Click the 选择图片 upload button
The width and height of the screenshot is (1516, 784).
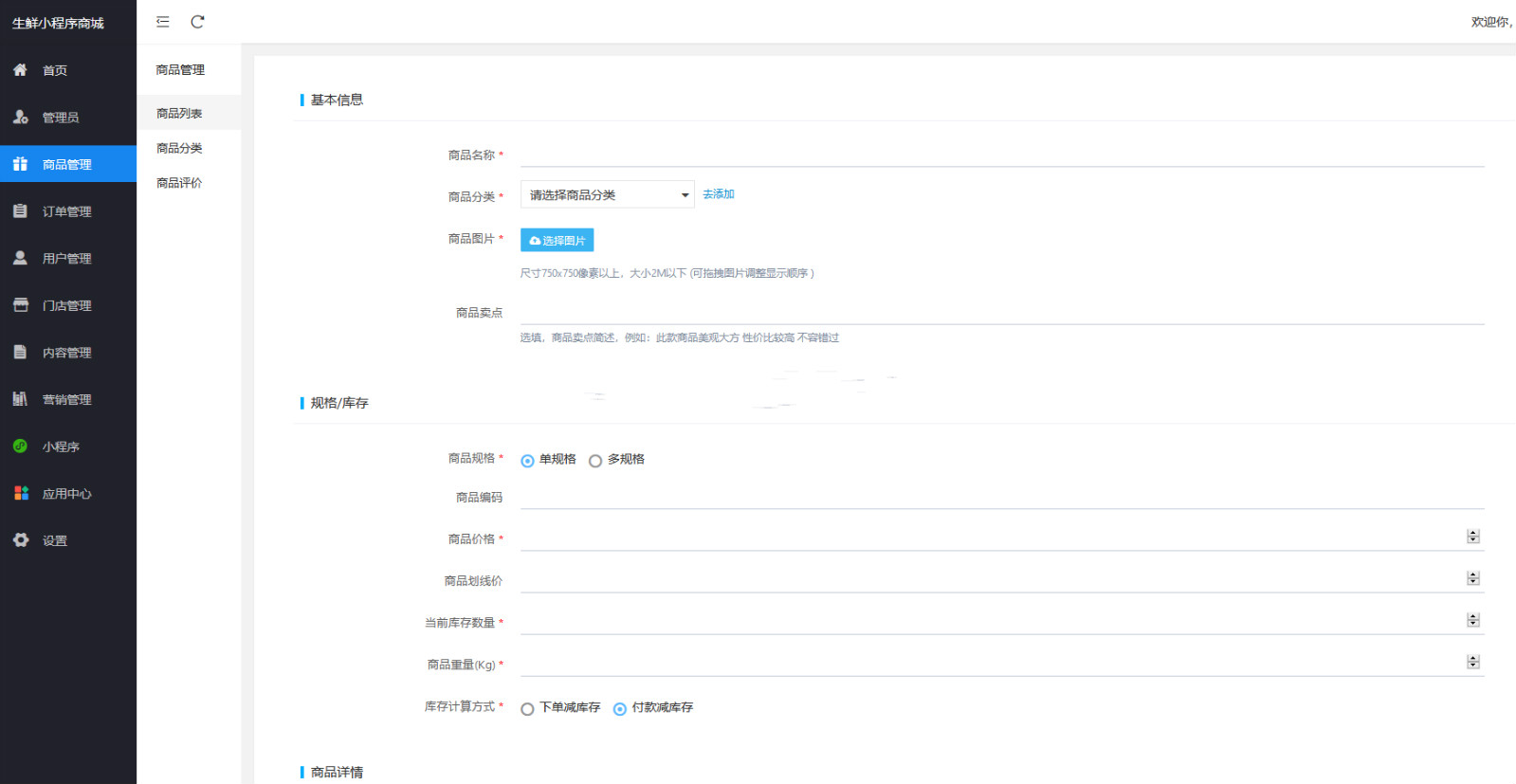[x=557, y=241]
